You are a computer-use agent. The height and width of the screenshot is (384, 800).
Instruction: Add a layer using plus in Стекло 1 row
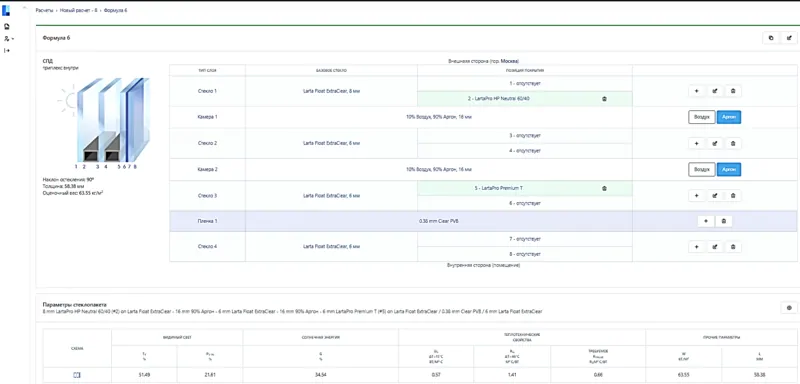click(696, 91)
